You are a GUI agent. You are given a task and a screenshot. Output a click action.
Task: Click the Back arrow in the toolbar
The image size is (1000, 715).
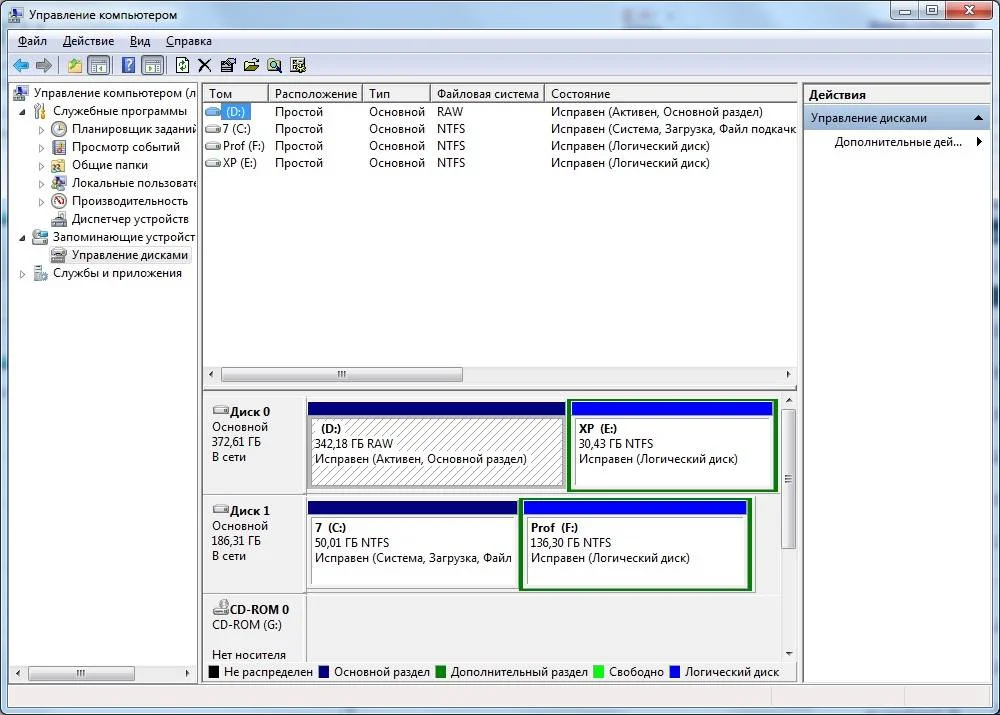coord(20,65)
